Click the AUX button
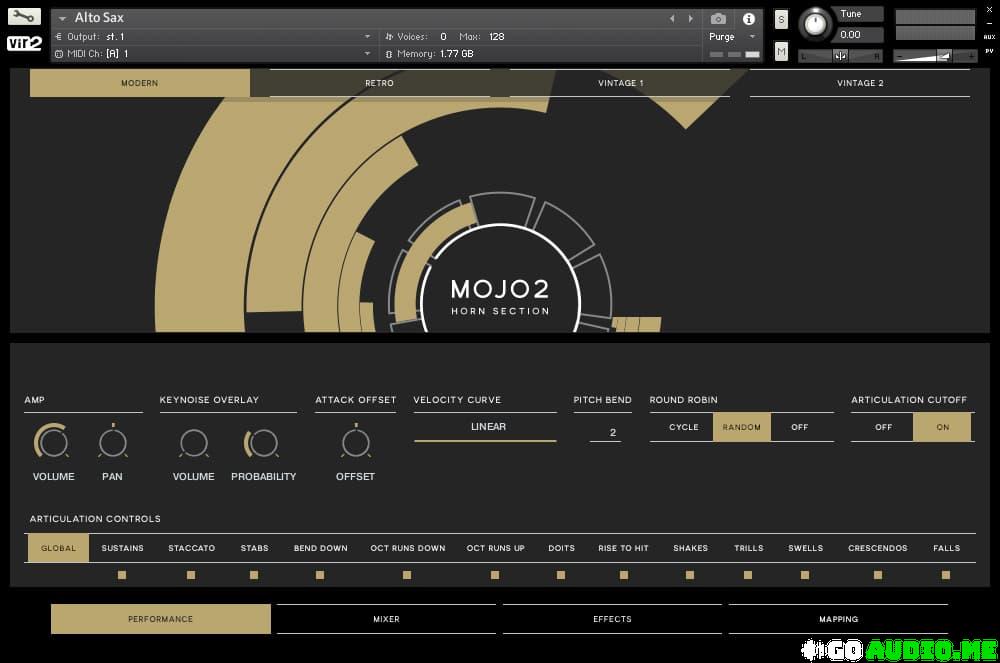The height and width of the screenshot is (663, 1000). click(989, 37)
